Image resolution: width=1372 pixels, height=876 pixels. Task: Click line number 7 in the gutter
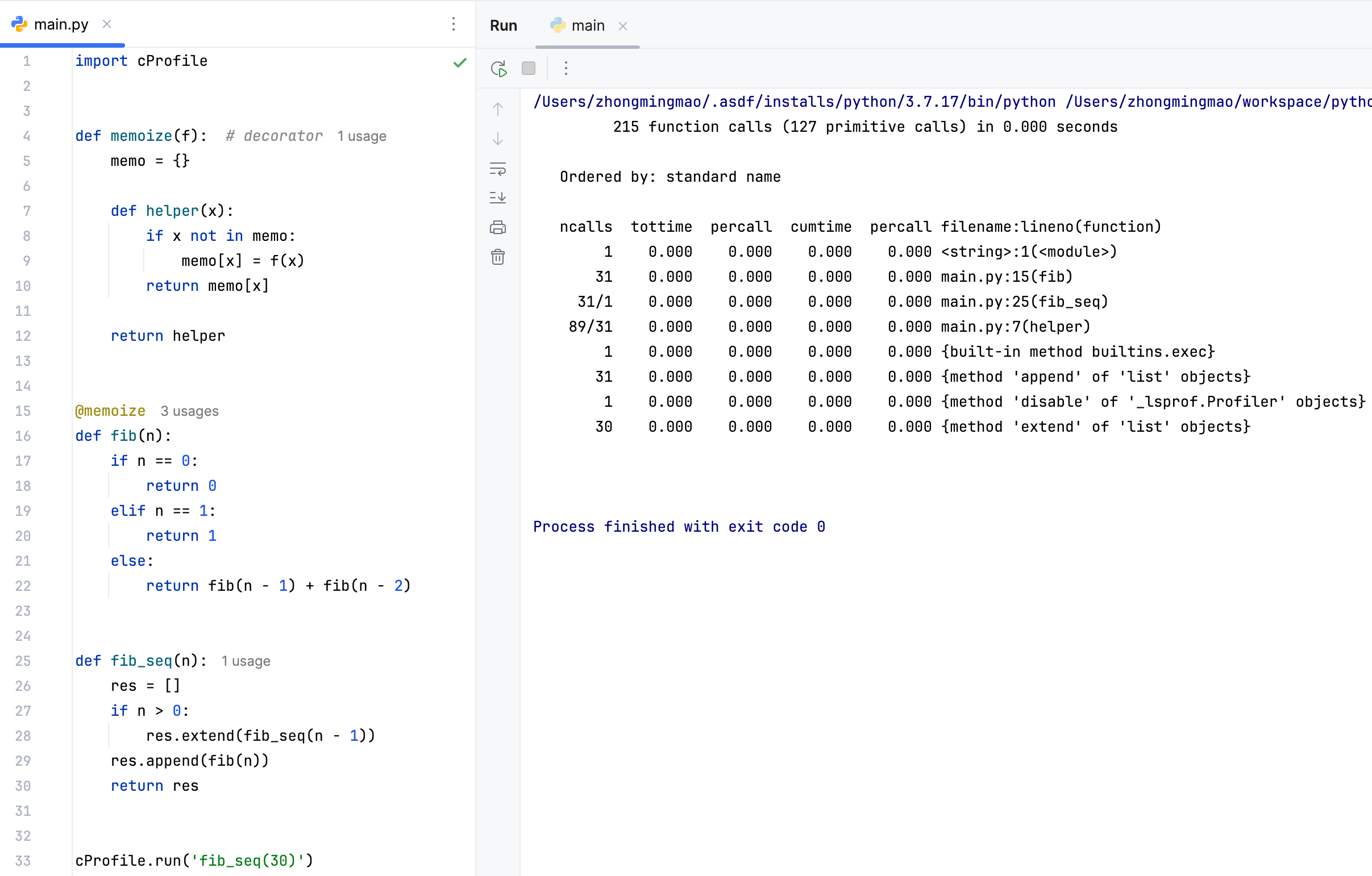(x=27, y=211)
